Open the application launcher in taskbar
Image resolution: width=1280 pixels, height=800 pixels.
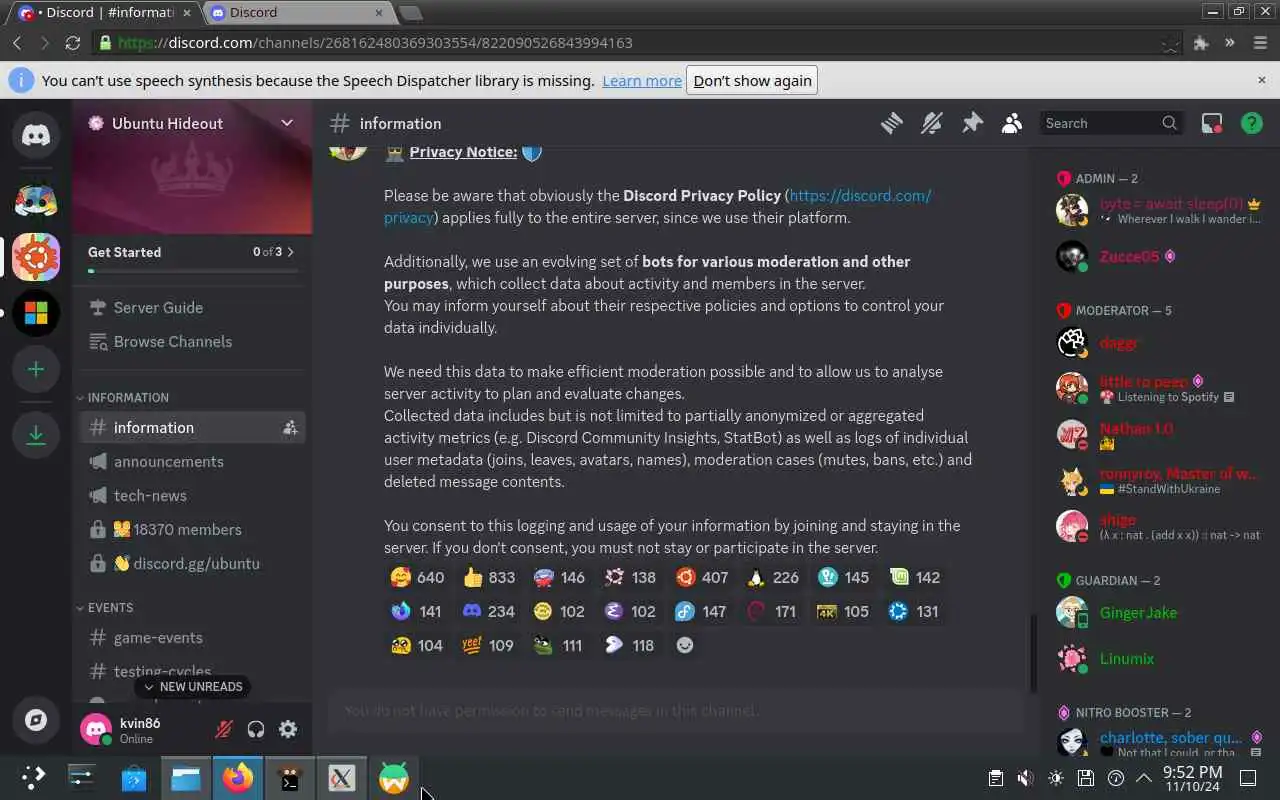tap(33, 778)
